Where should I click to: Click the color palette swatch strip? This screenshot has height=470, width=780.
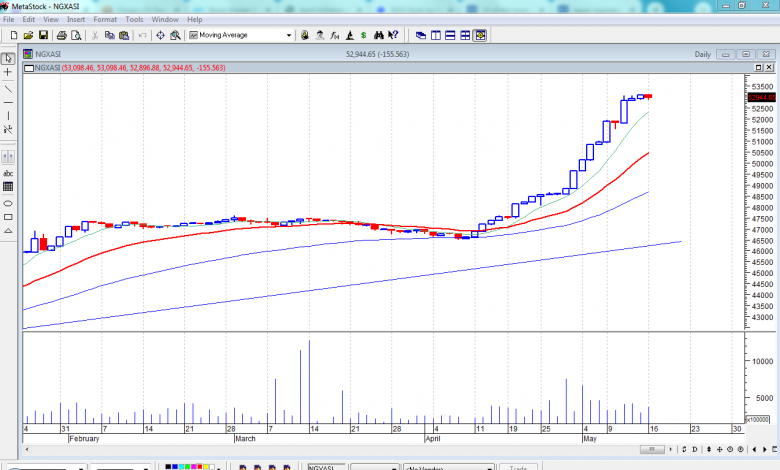186,466
